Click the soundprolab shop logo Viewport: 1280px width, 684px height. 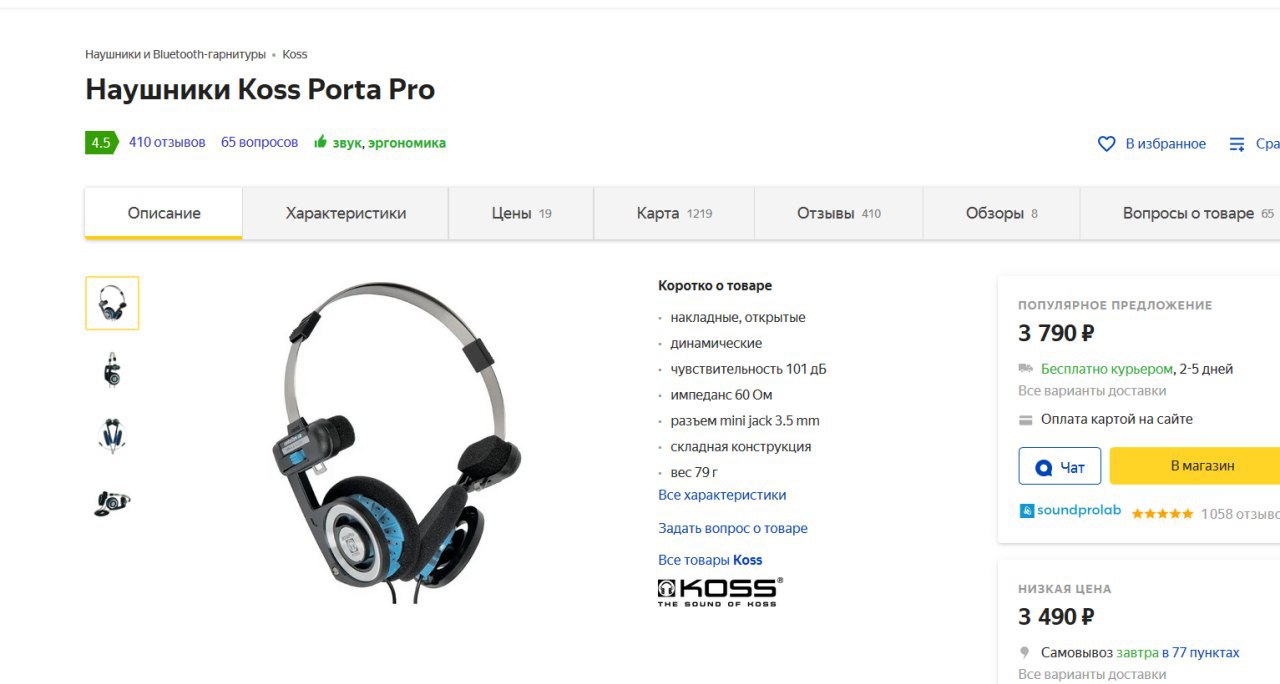1070,510
